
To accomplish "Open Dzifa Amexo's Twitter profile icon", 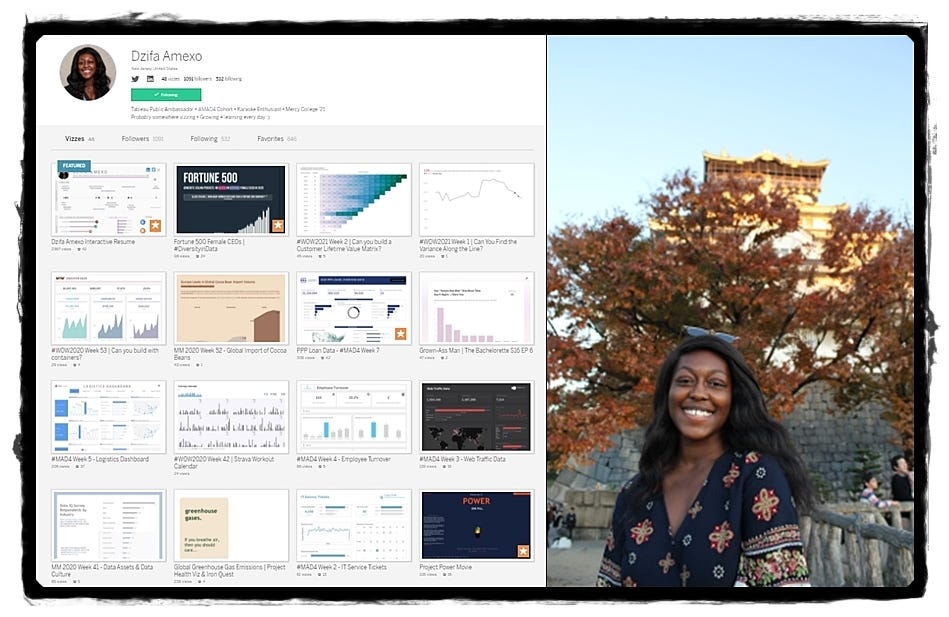I will point(135,79).
